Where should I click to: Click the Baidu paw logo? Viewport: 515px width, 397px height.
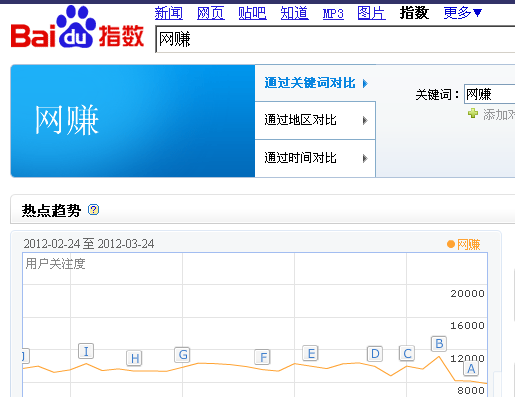[76, 27]
